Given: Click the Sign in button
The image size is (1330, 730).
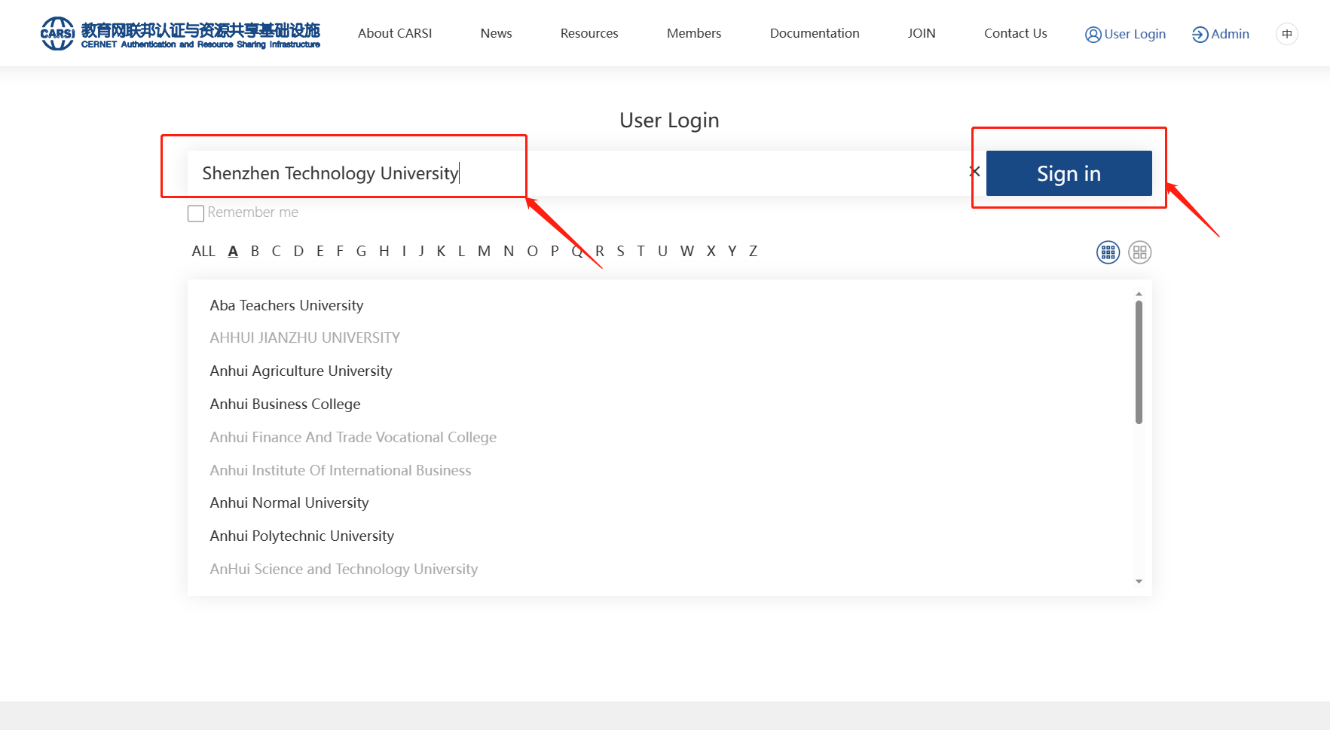Looking at the screenshot, I should point(1069,173).
